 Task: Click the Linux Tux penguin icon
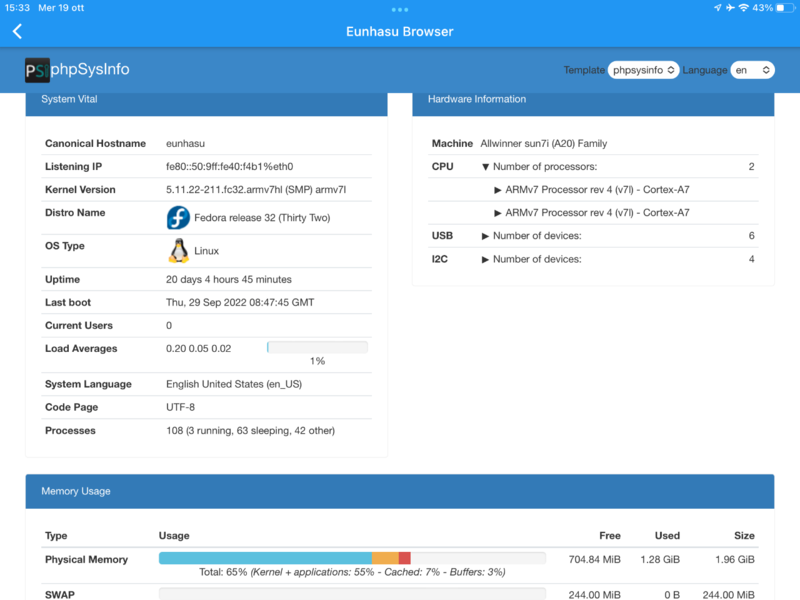[x=178, y=251]
